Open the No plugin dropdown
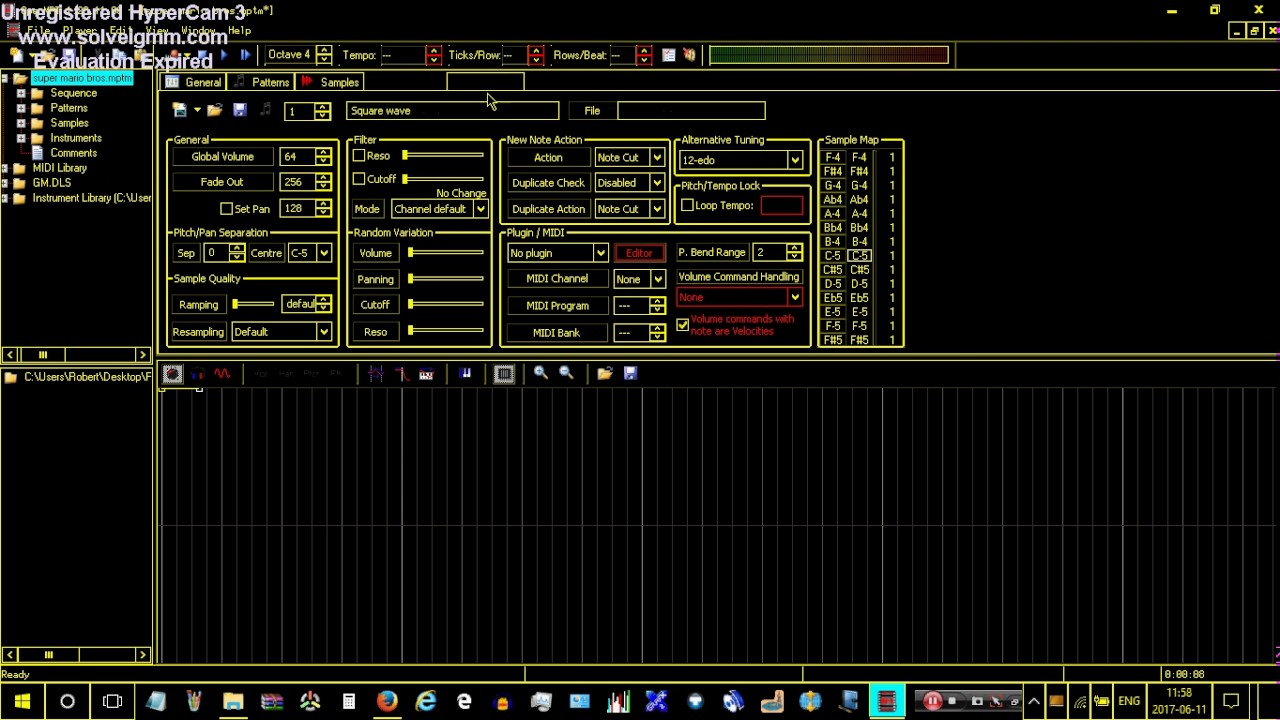 click(557, 253)
